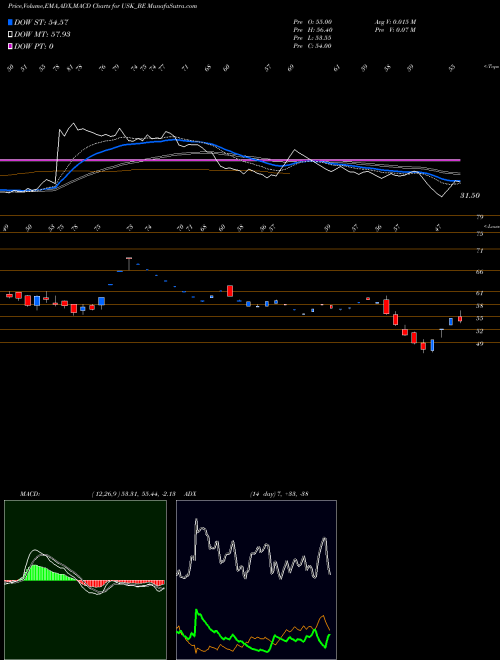
Task: Click the 79 price axis label
Action: pos(479,217)
